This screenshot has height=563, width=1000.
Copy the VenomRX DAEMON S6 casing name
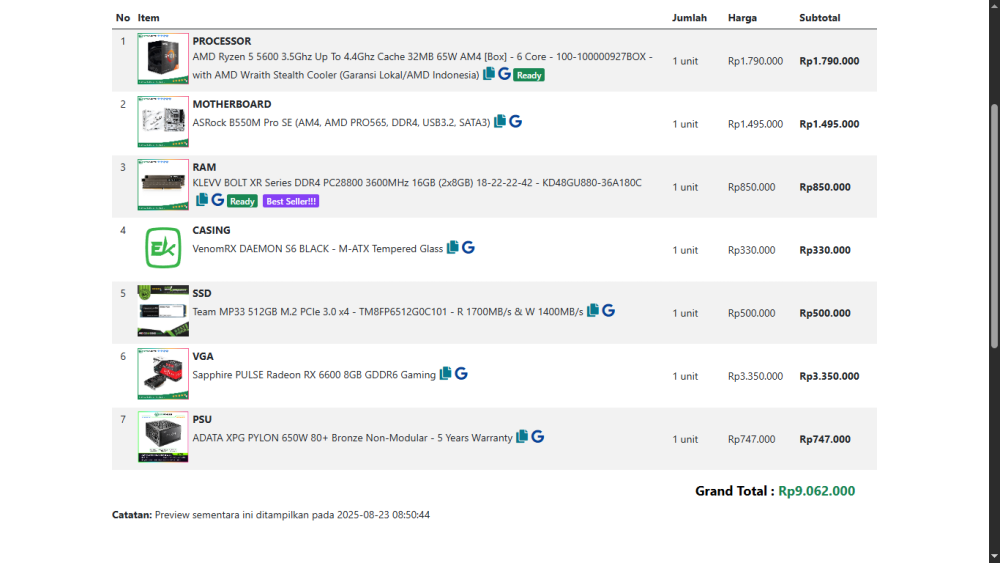coord(453,247)
